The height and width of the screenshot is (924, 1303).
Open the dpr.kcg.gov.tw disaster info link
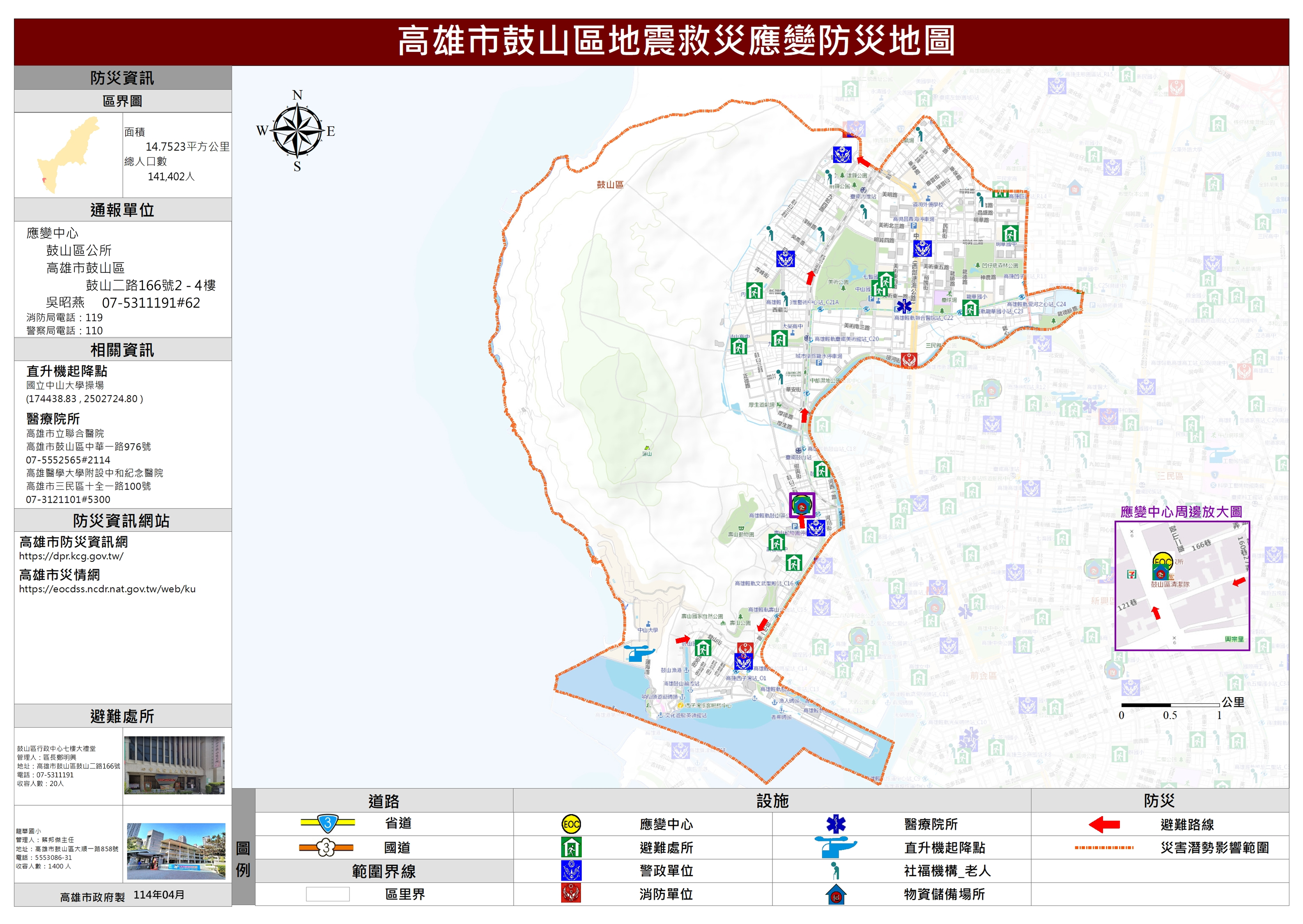point(71,556)
